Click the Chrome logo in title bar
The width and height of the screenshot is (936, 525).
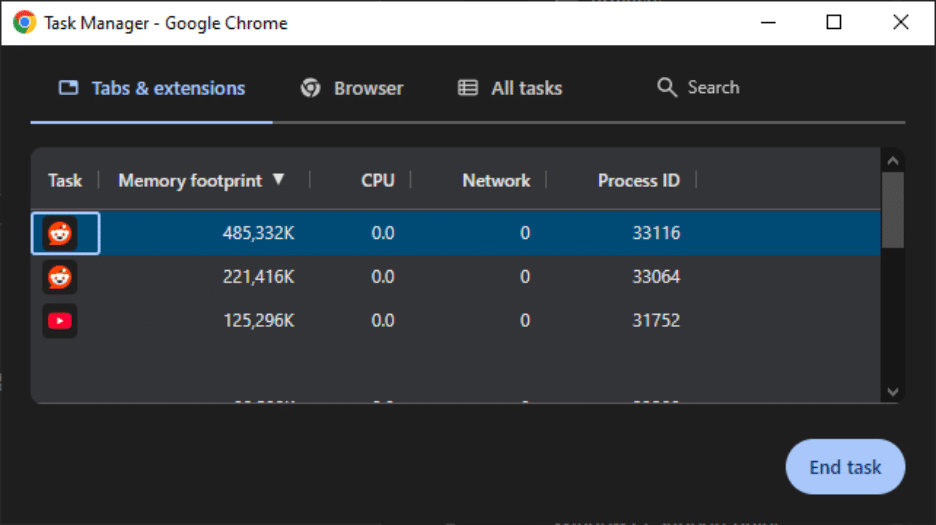pos(24,23)
